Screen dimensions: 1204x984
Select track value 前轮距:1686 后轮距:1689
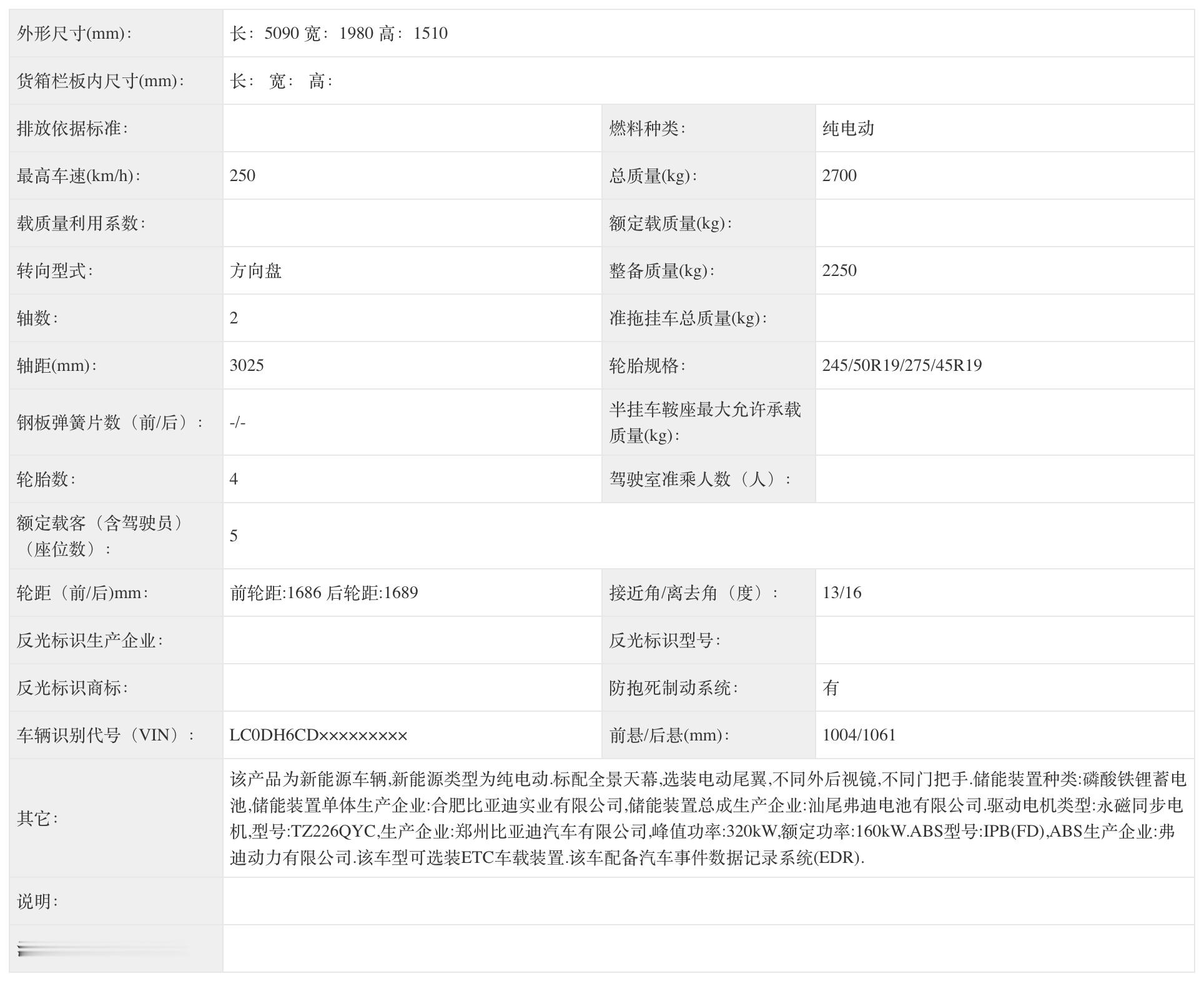[323, 593]
